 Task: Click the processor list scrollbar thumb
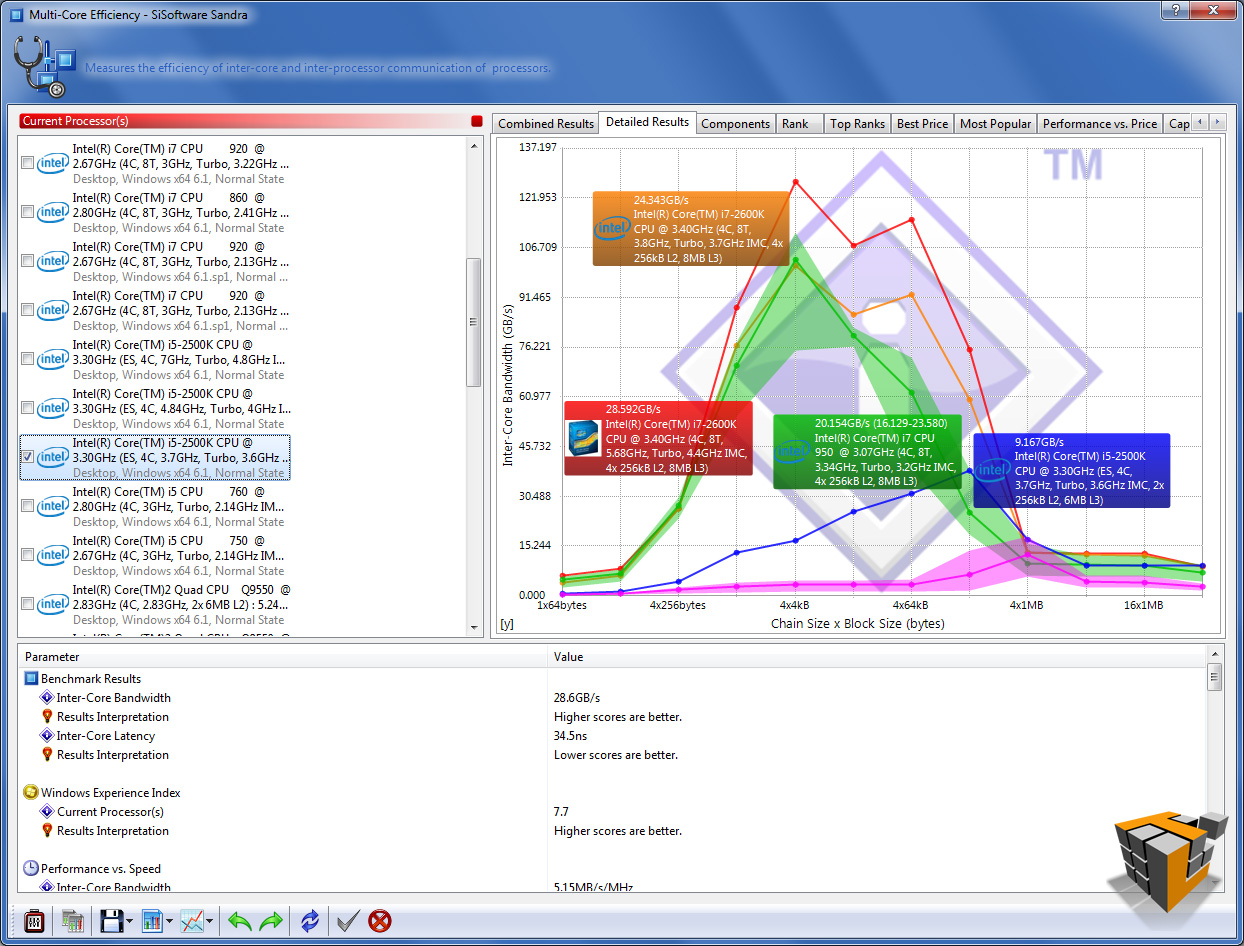click(x=474, y=322)
